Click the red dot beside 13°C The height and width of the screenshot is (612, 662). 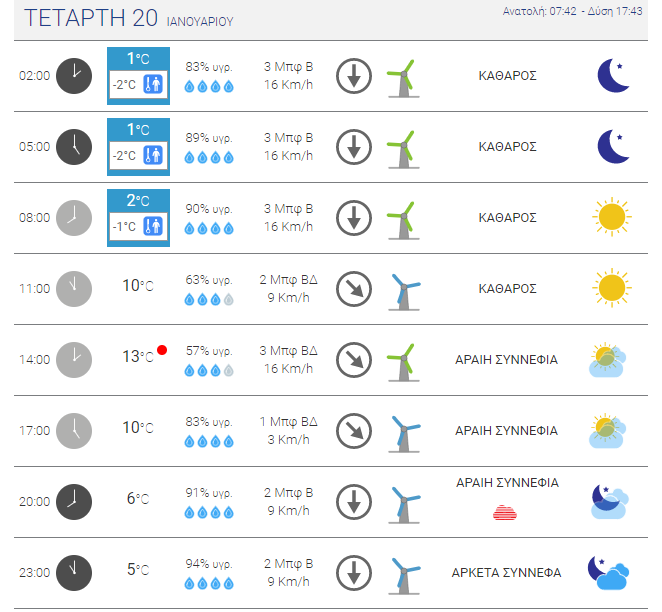click(162, 350)
